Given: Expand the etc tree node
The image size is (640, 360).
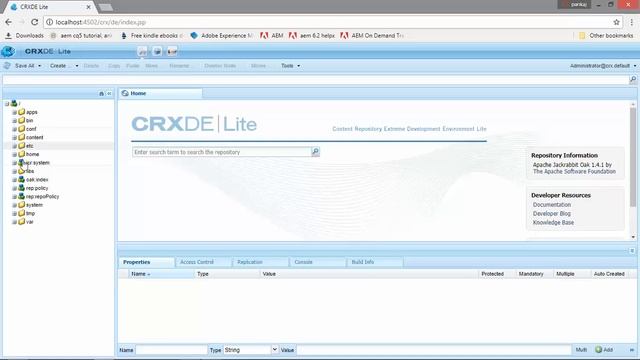Looking at the screenshot, I should click(14, 146).
